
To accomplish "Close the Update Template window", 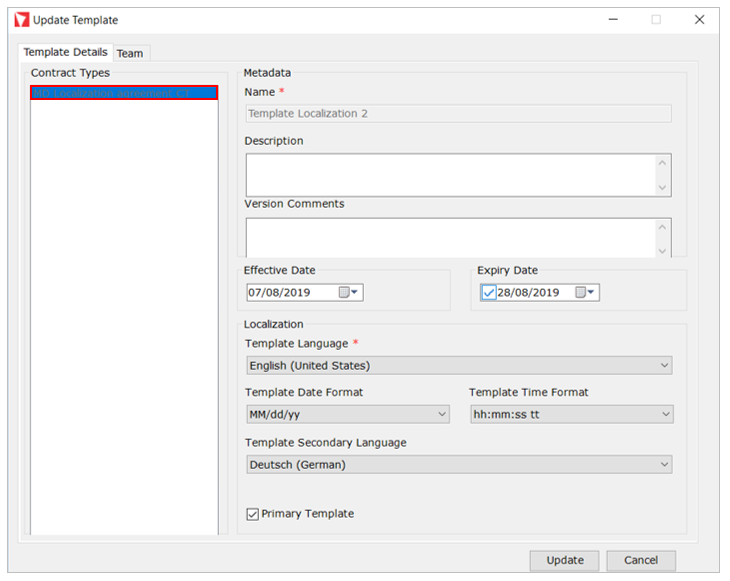I will pyautogui.click(x=699, y=20).
